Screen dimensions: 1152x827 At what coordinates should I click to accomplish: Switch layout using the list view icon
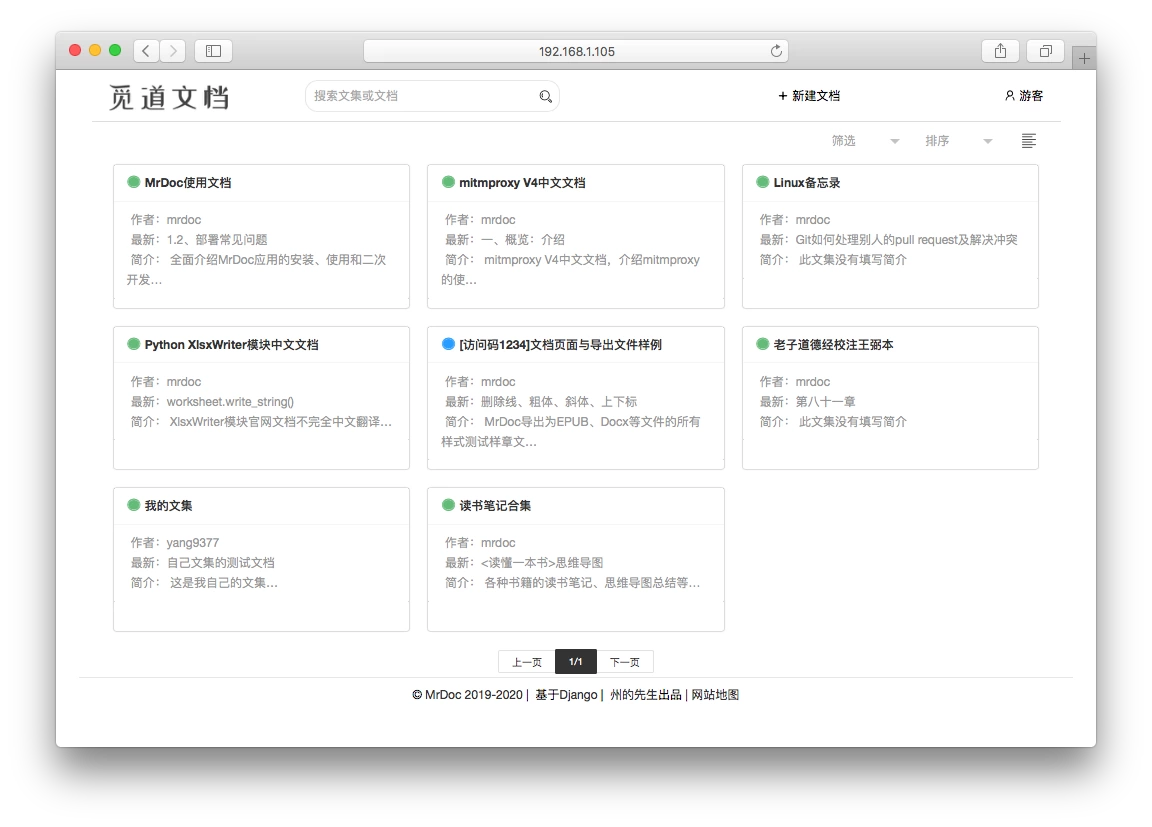(1029, 141)
